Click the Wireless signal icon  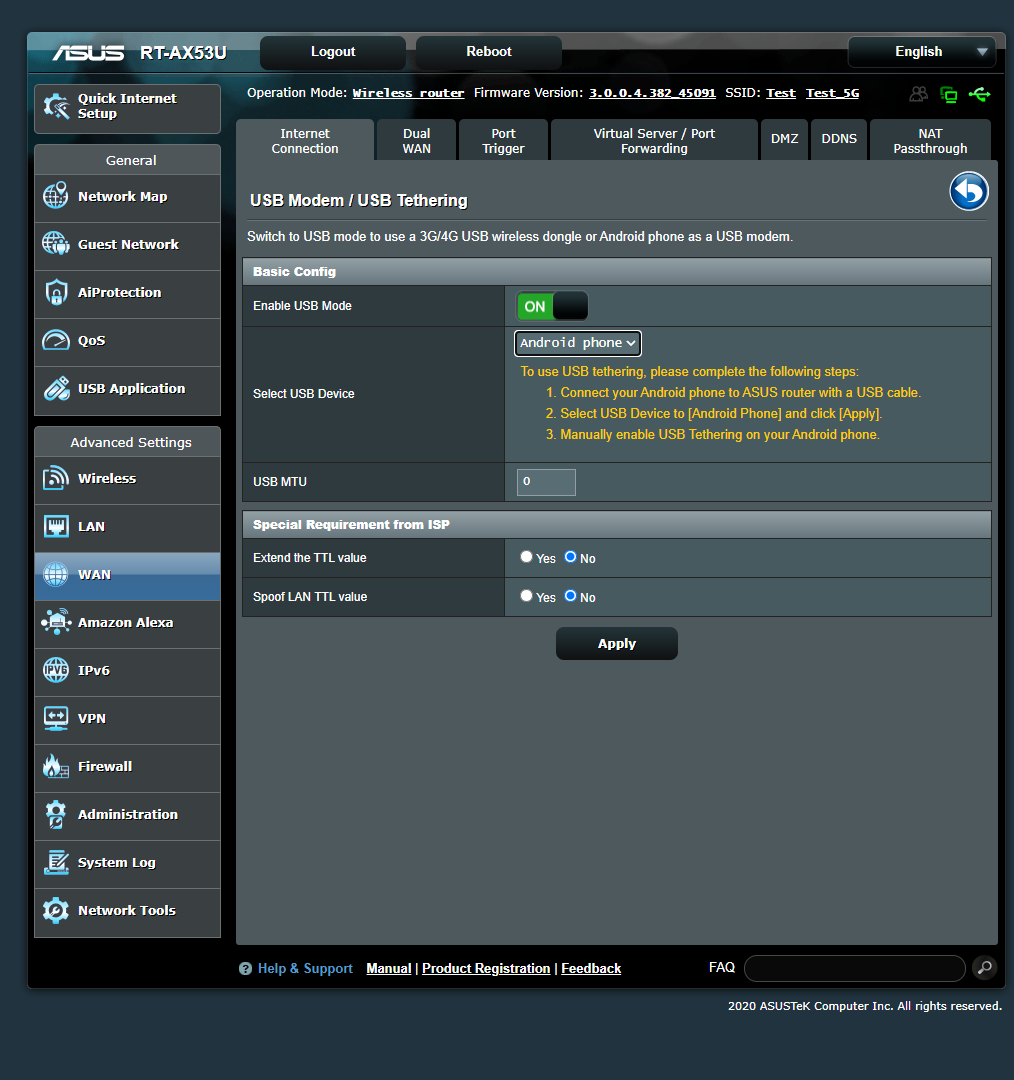click(56, 478)
